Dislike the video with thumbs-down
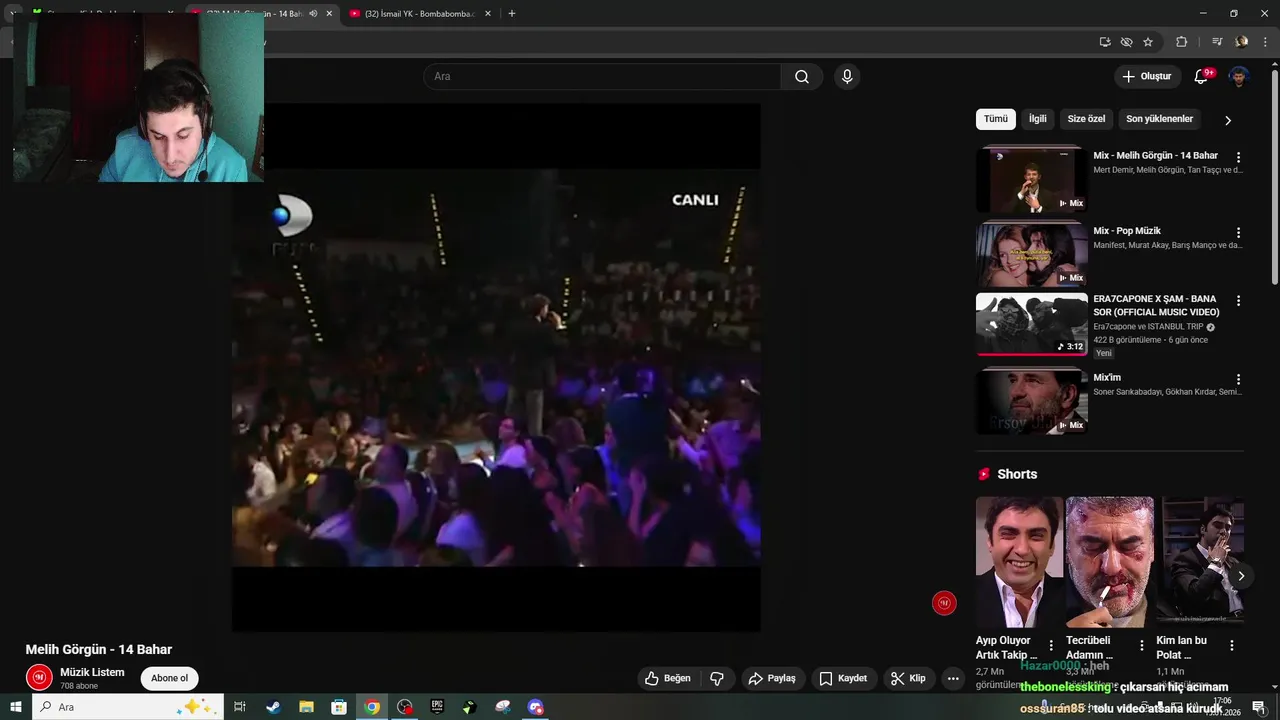 point(717,678)
